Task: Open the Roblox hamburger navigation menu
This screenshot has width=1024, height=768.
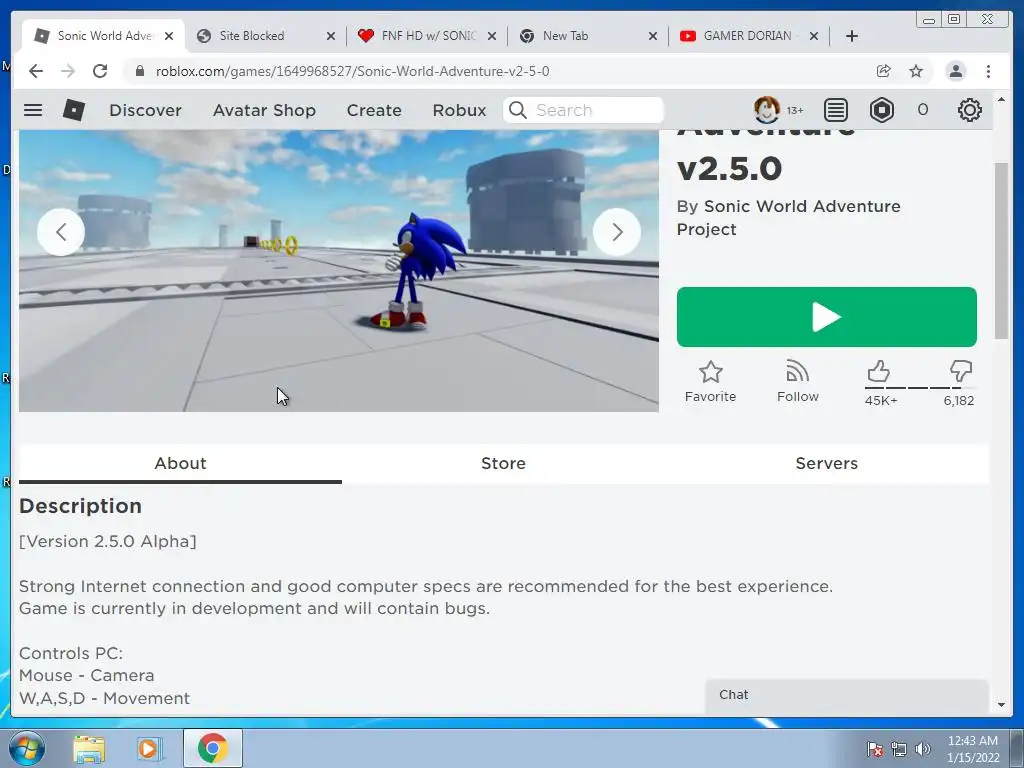Action: click(x=33, y=110)
